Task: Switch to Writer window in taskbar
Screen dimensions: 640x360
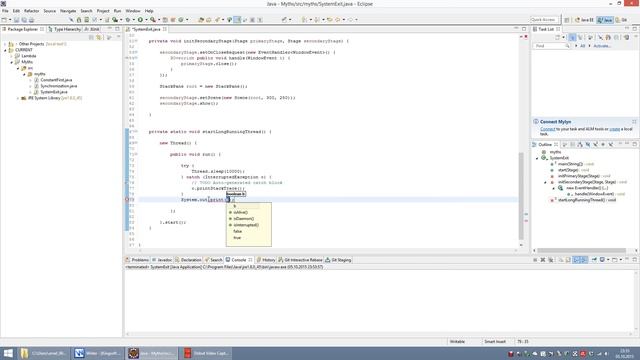Action: click(98, 353)
